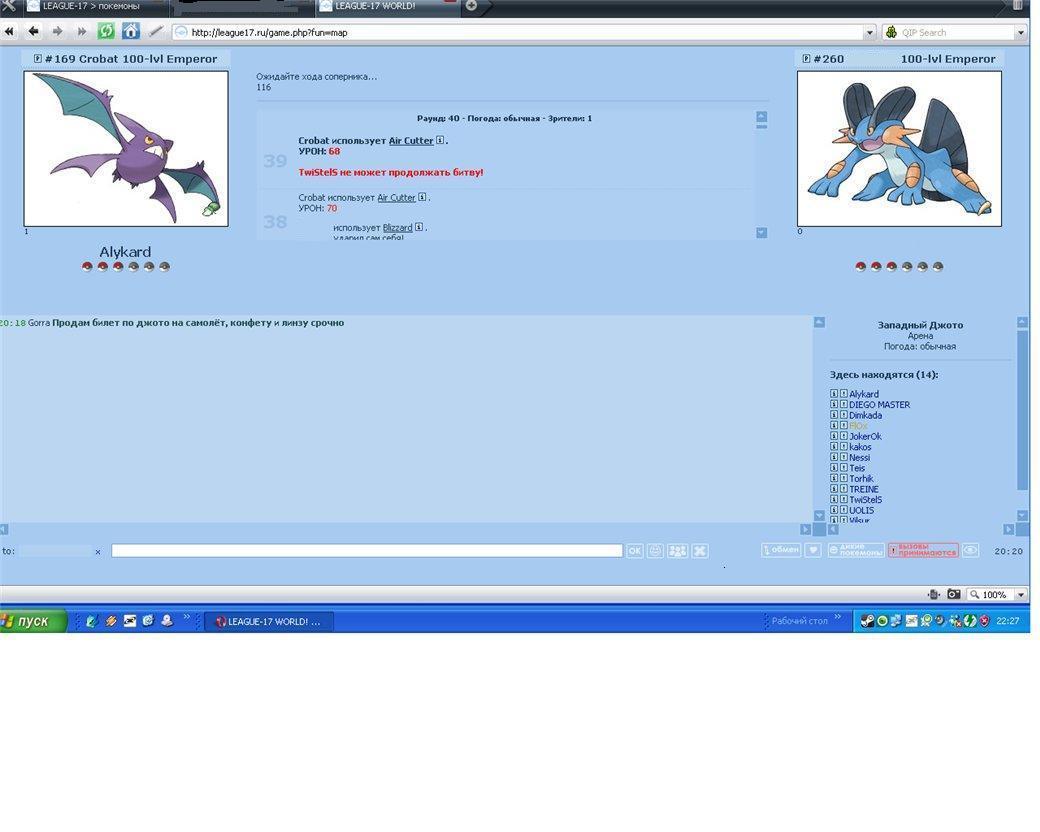Click the info icon beside Nessi
This screenshot has width=1040, height=832.
pos(834,458)
